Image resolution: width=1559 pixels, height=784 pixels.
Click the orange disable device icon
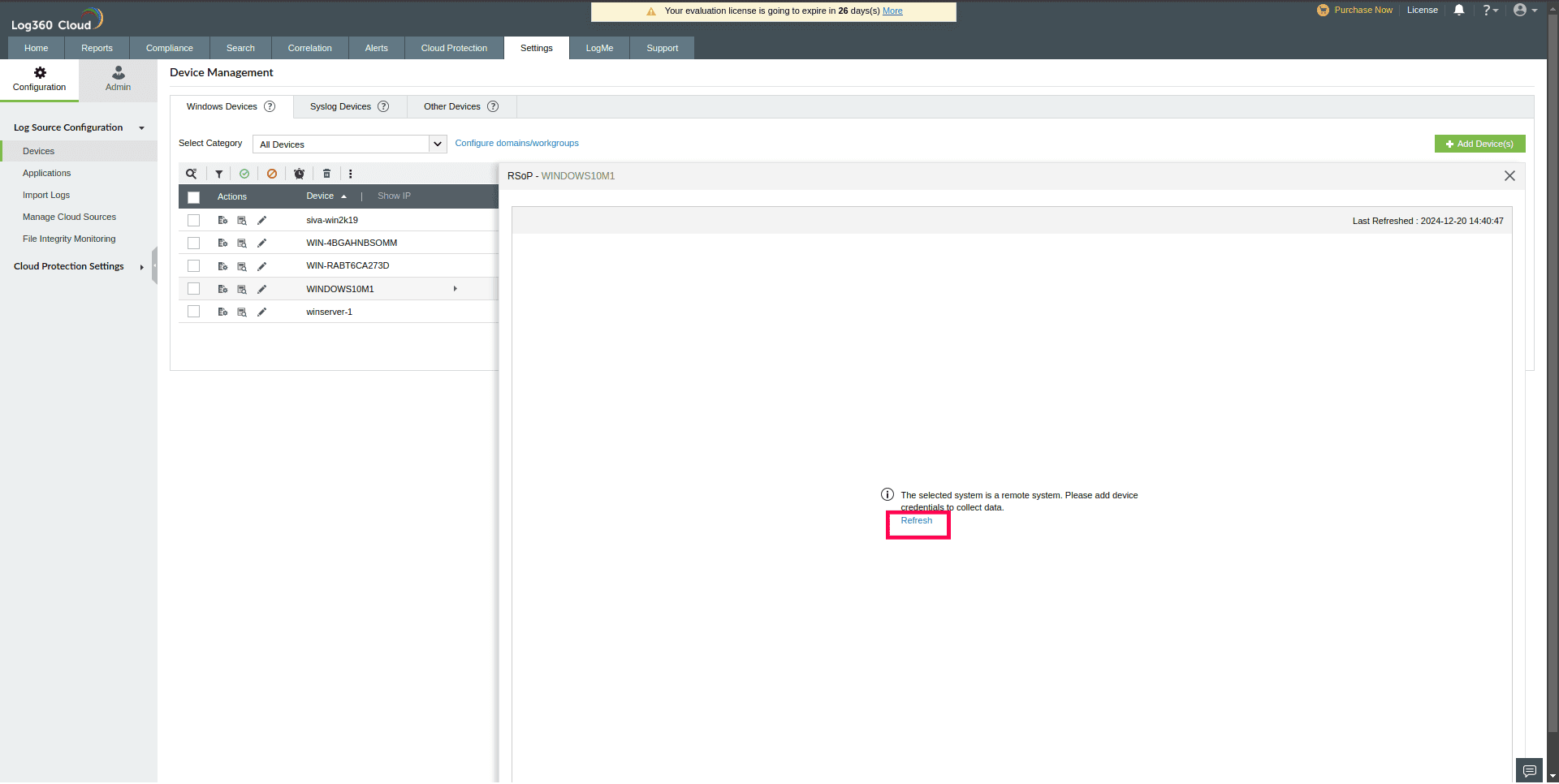click(272, 174)
